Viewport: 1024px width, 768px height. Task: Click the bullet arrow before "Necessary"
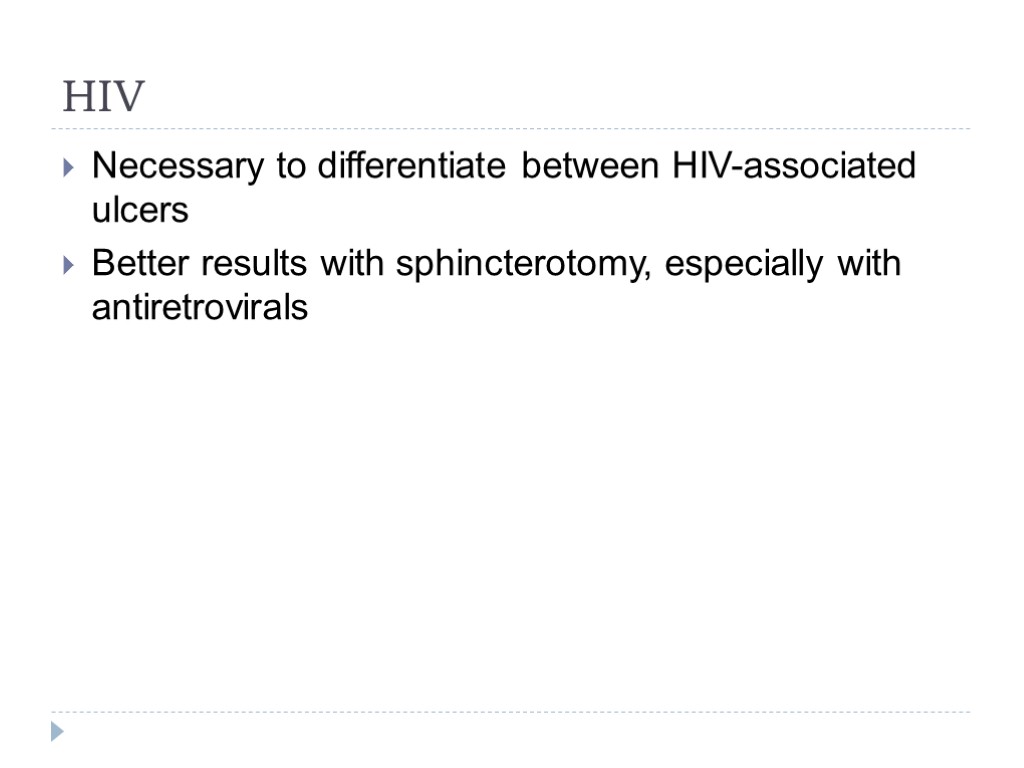(x=67, y=168)
